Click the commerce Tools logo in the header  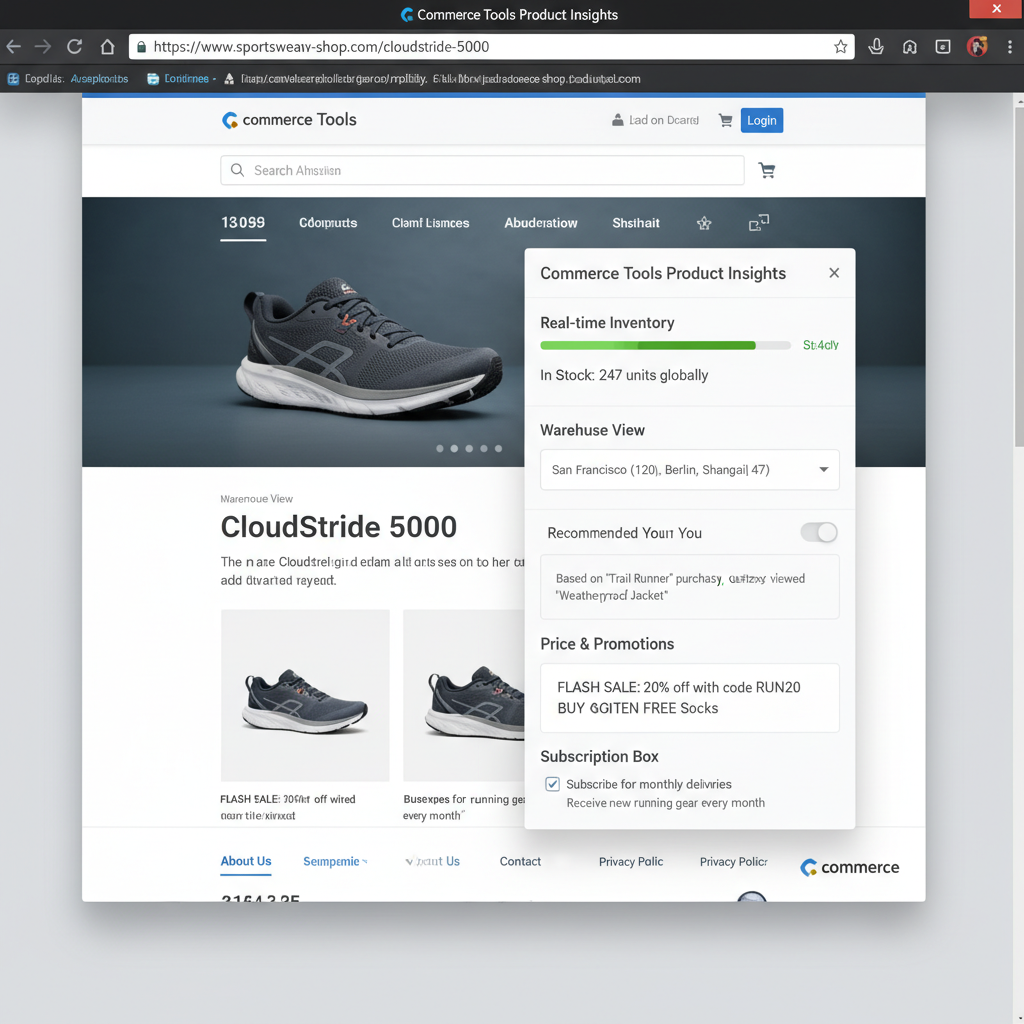(x=289, y=120)
